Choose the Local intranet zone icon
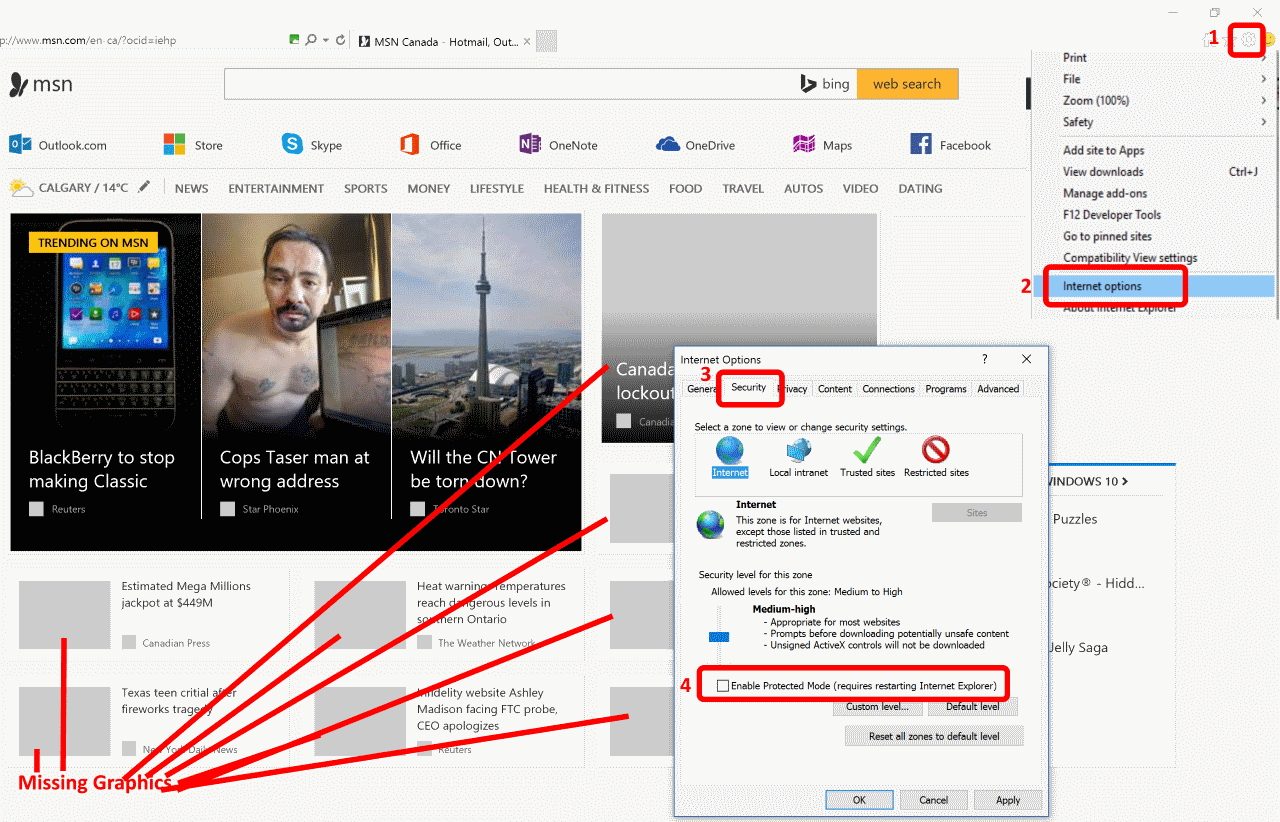This screenshot has width=1280, height=822. pyautogui.click(x=798, y=451)
